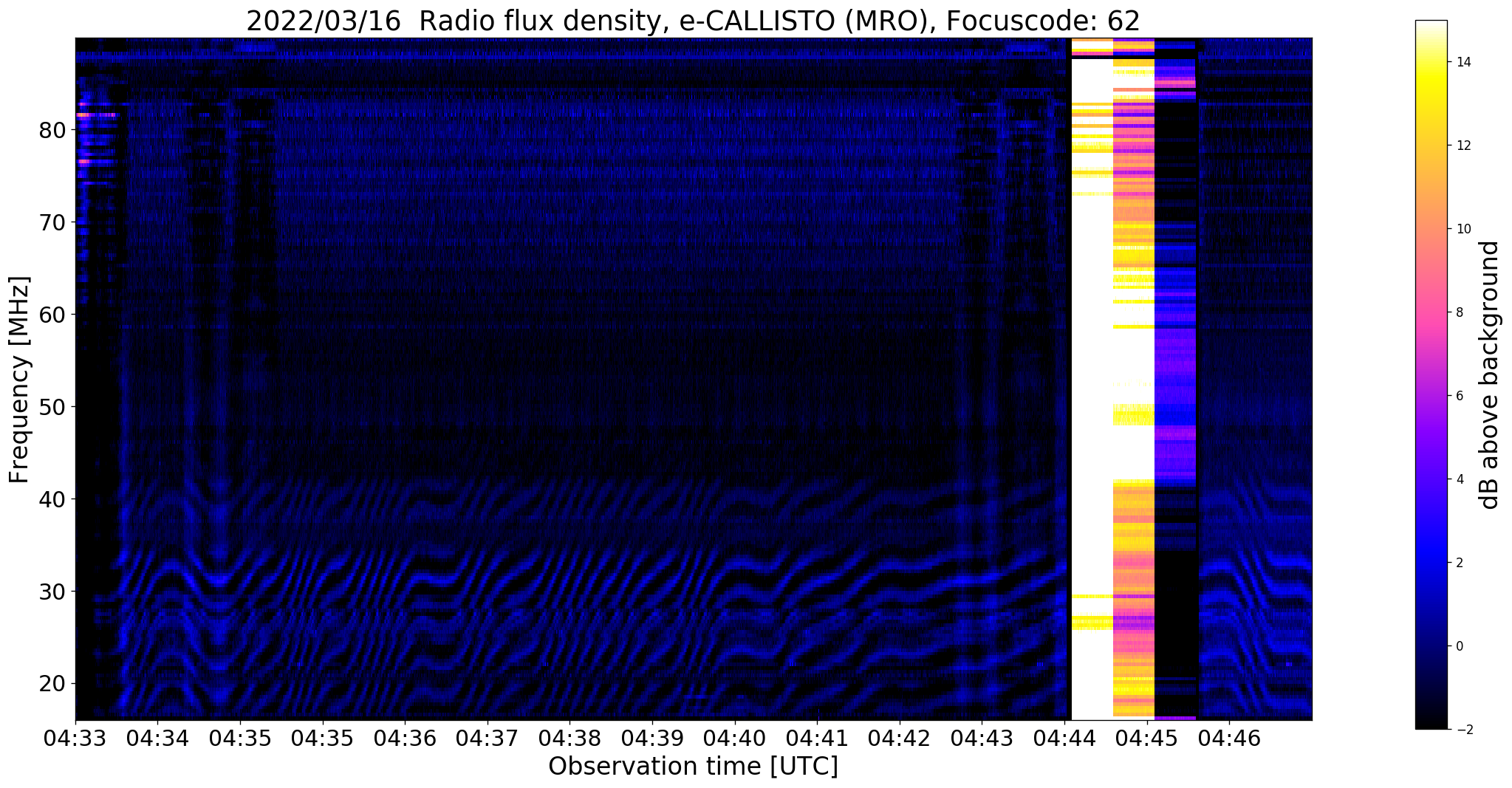This screenshot has height=788, width=1512.
Task: Click the plot title mentioning e-CALLISTO (MRO)
Action: click(693, 21)
